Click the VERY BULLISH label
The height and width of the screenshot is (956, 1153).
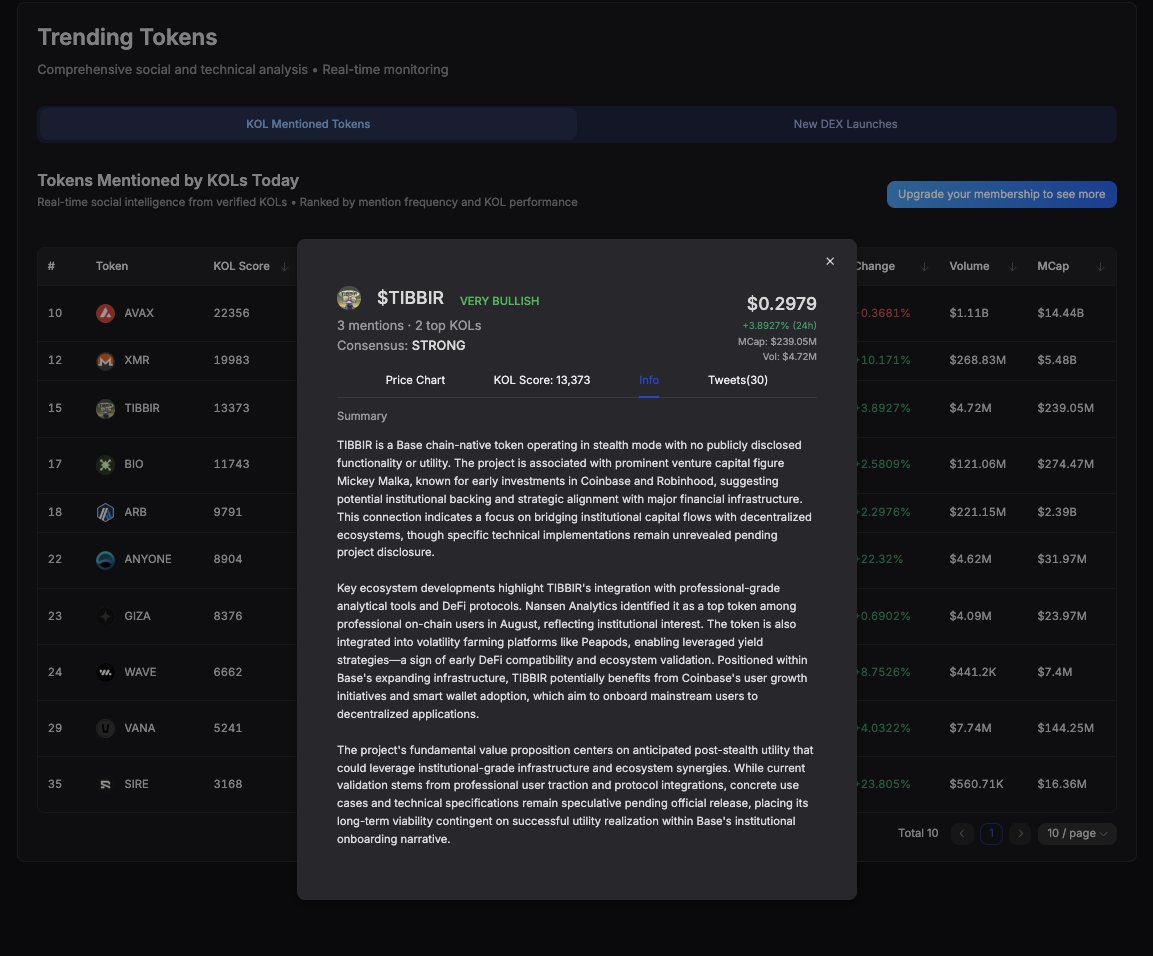click(499, 301)
